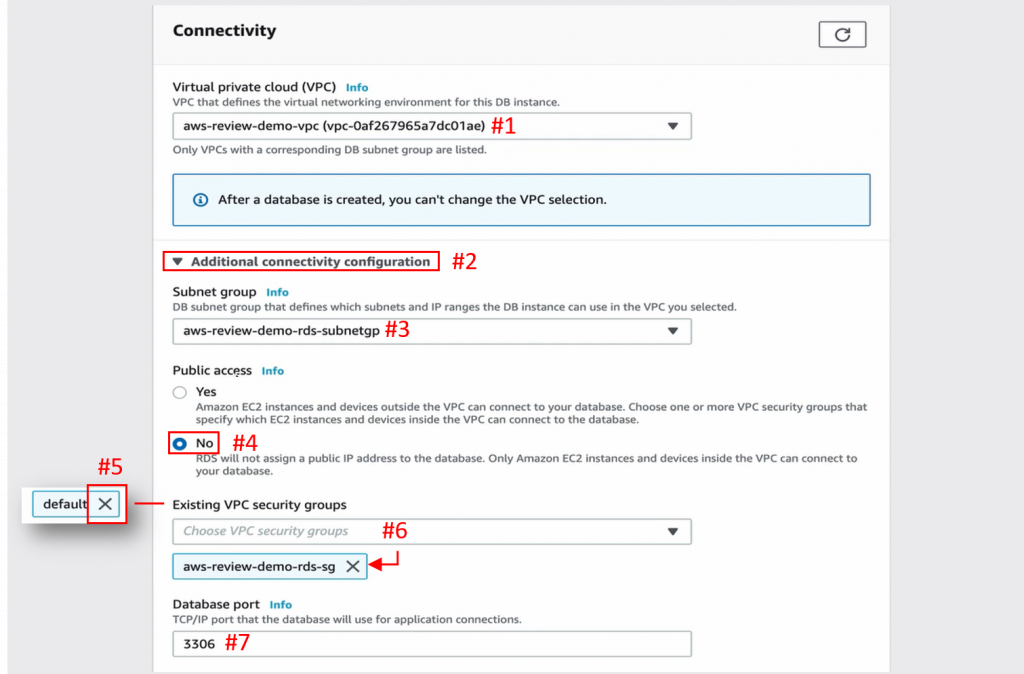Select the Yes radio for Public access

(x=180, y=393)
